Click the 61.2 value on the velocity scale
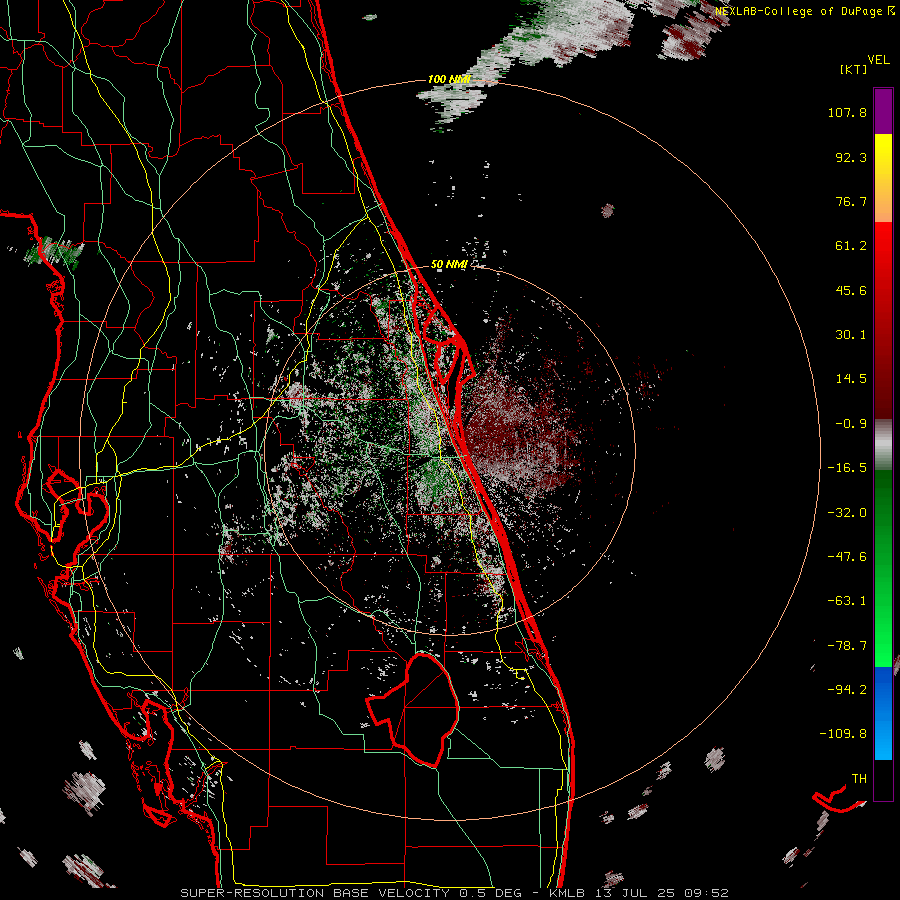The height and width of the screenshot is (900, 900). (851, 246)
